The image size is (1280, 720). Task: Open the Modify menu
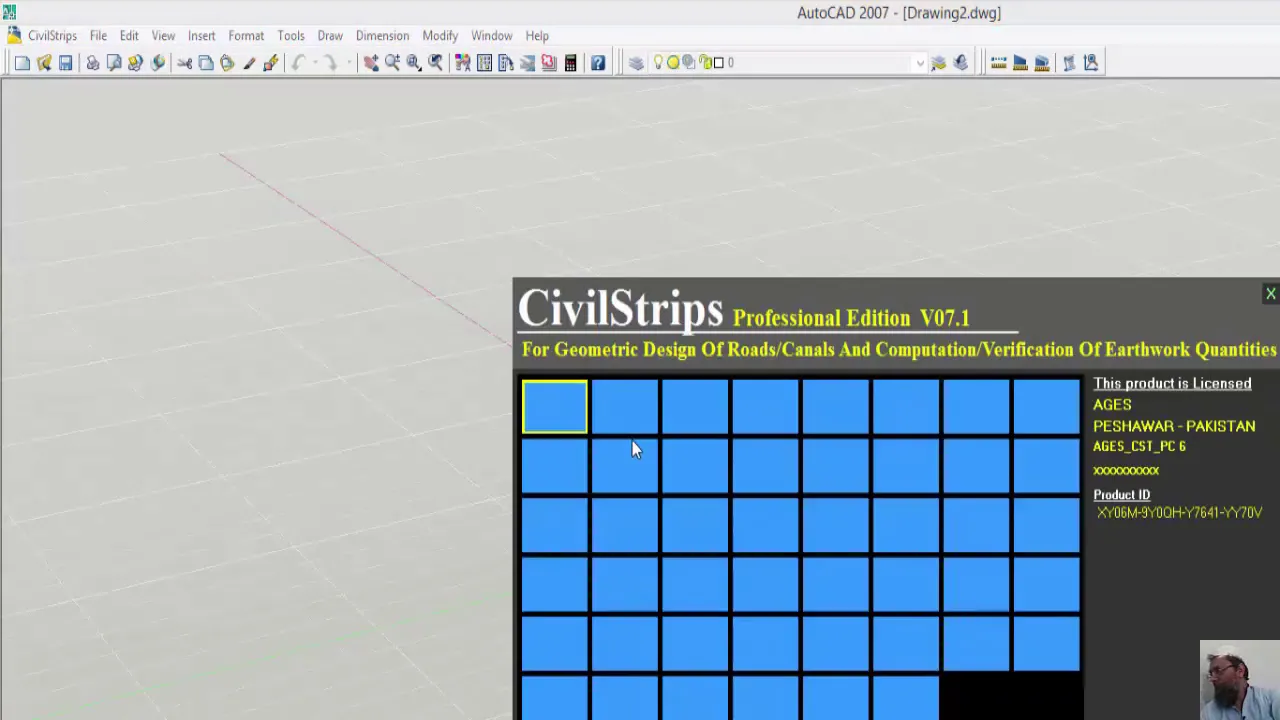(x=440, y=36)
